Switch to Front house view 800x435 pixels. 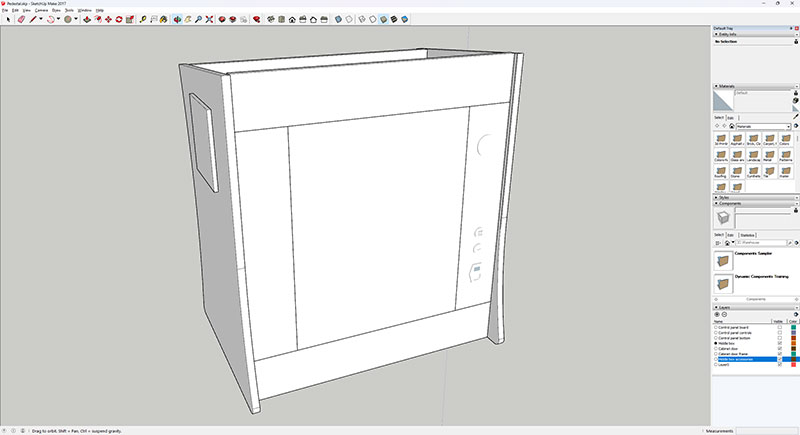click(292, 19)
